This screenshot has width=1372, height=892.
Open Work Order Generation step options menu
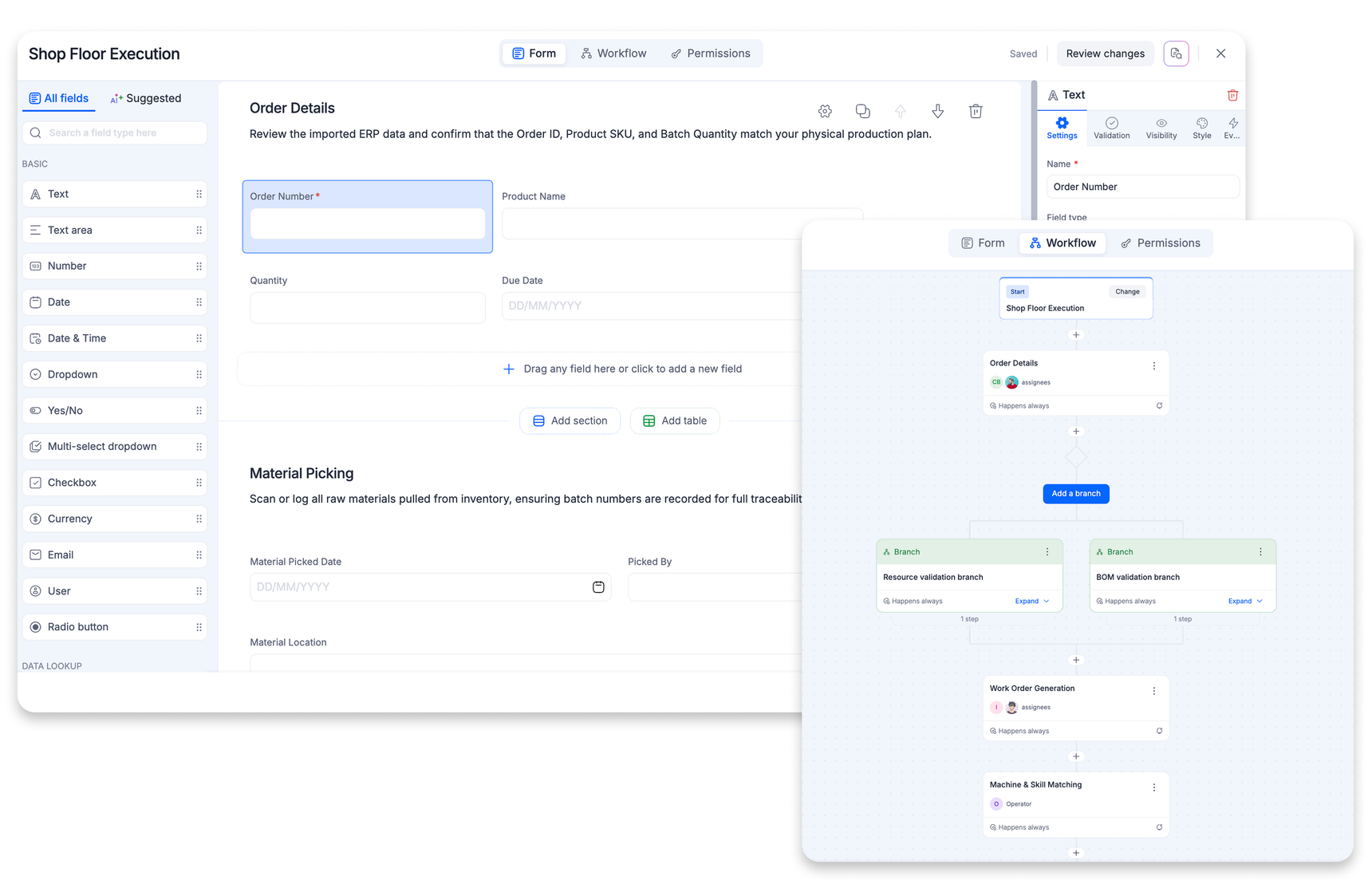click(1153, 691)
